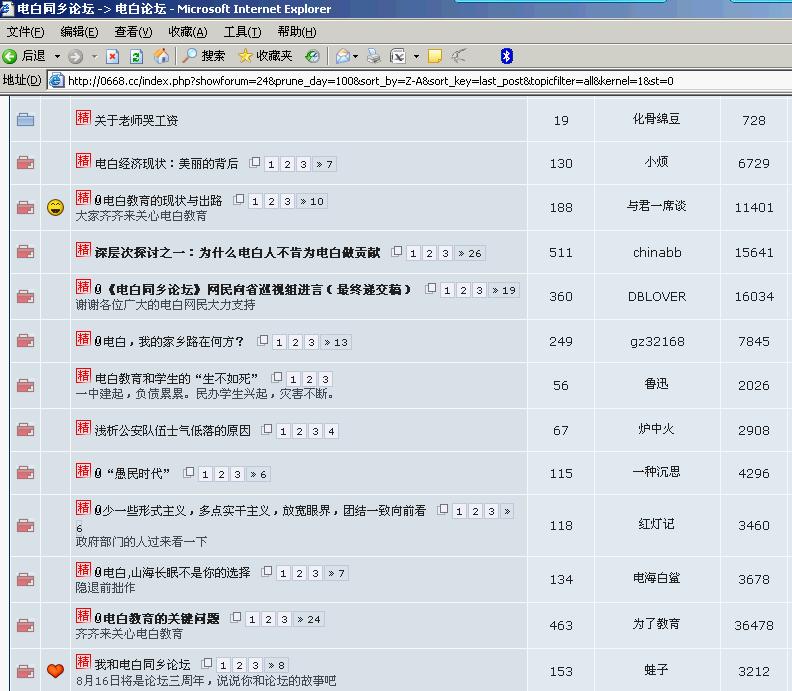Go to the Home page icon
Viewport: 792px width, 691px height.
pos(161,56)
